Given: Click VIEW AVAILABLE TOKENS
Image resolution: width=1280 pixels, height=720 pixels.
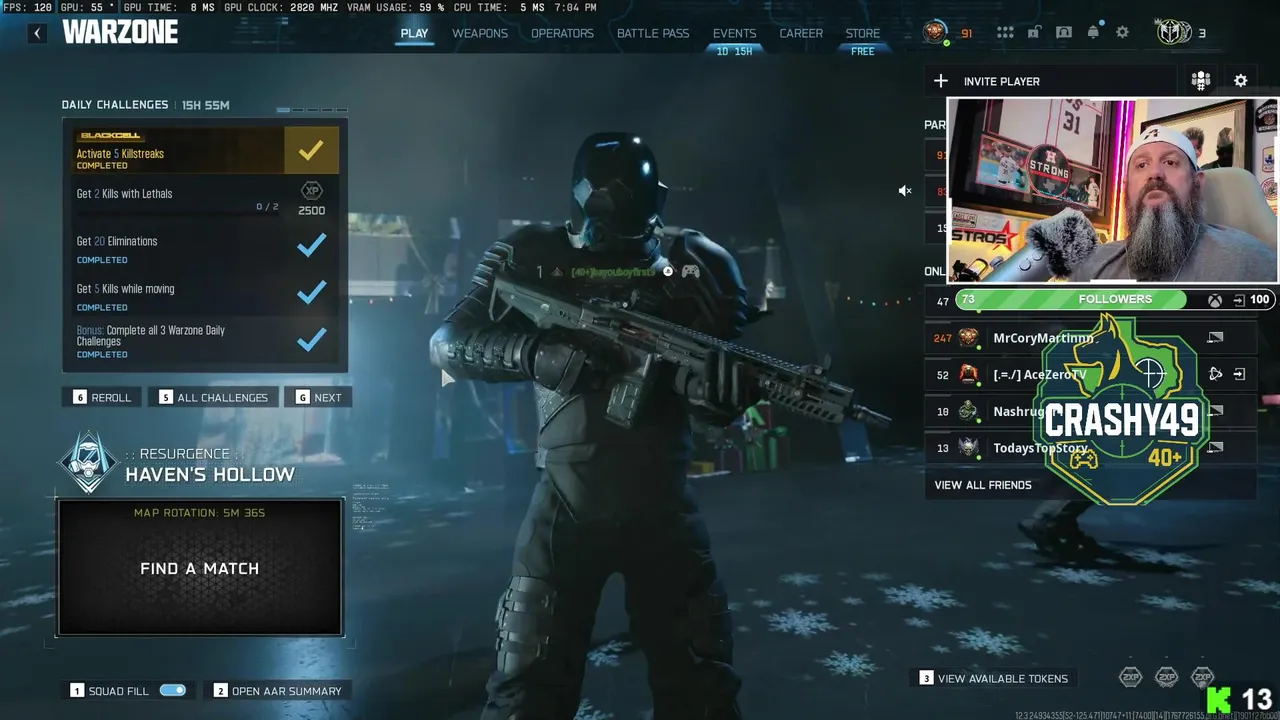Looking at the screenshot, I should 994,678.
